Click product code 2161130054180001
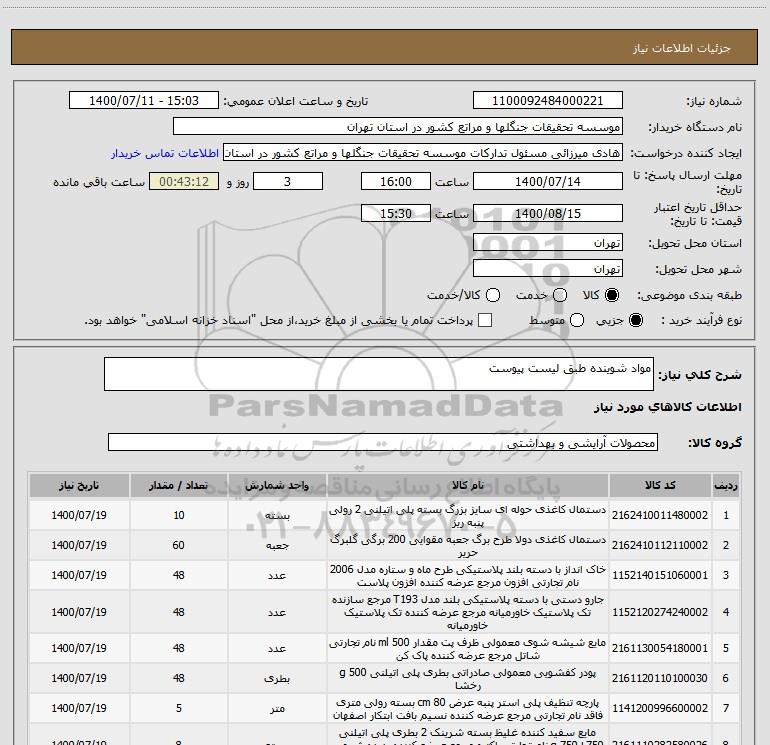This screenshot has width=770, height=745. [x=660, y=648]
